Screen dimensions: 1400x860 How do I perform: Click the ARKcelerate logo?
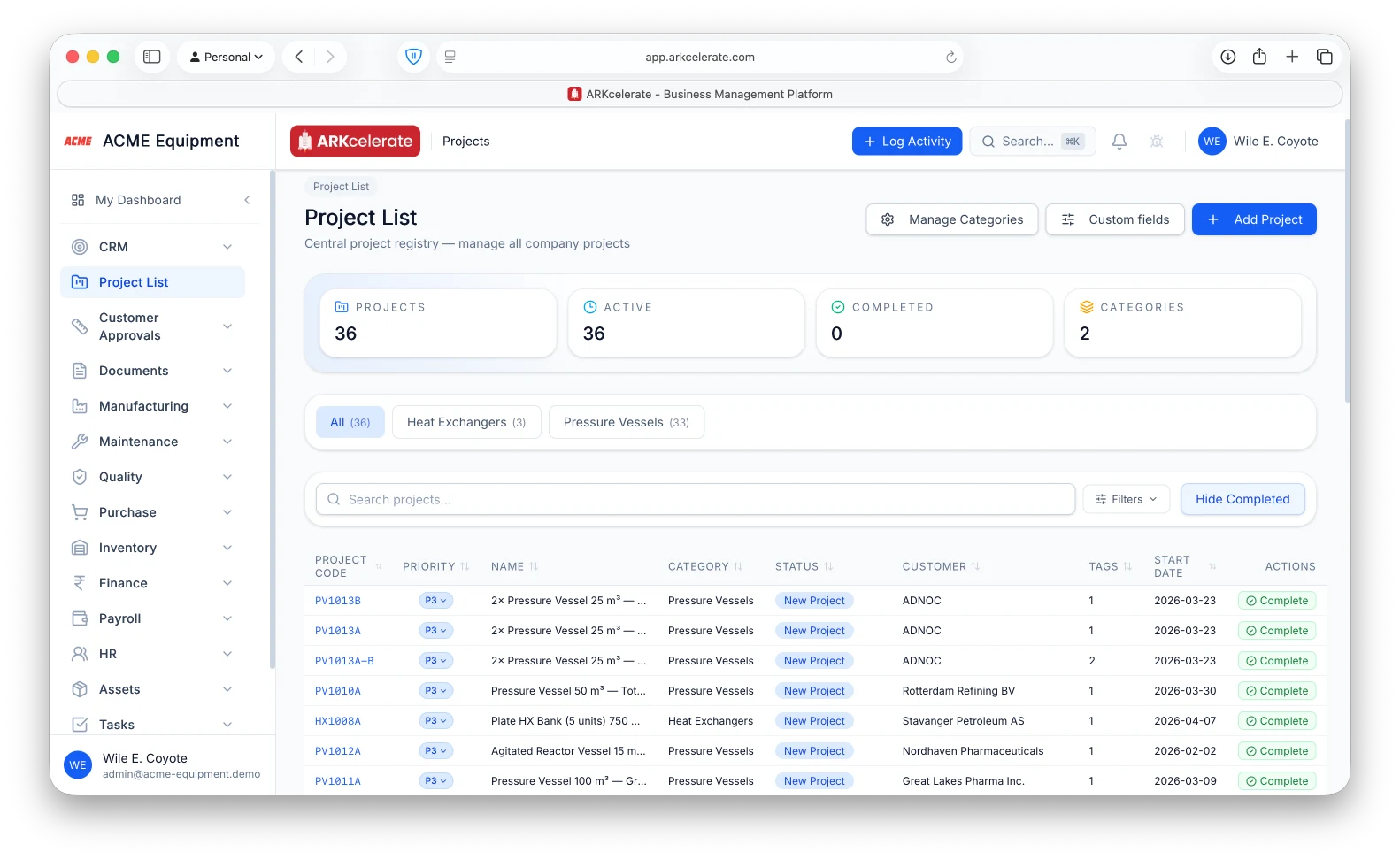(x=355, y=142)
